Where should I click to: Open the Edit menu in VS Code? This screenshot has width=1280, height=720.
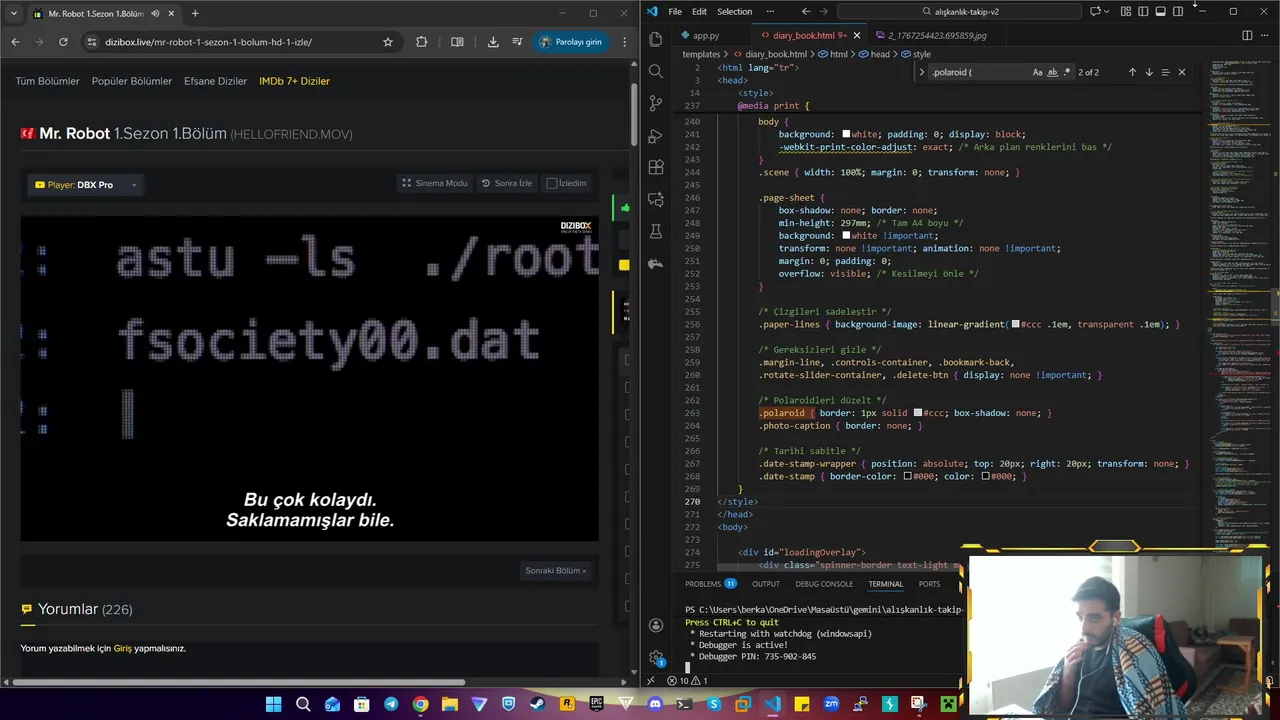pos(699,12)
